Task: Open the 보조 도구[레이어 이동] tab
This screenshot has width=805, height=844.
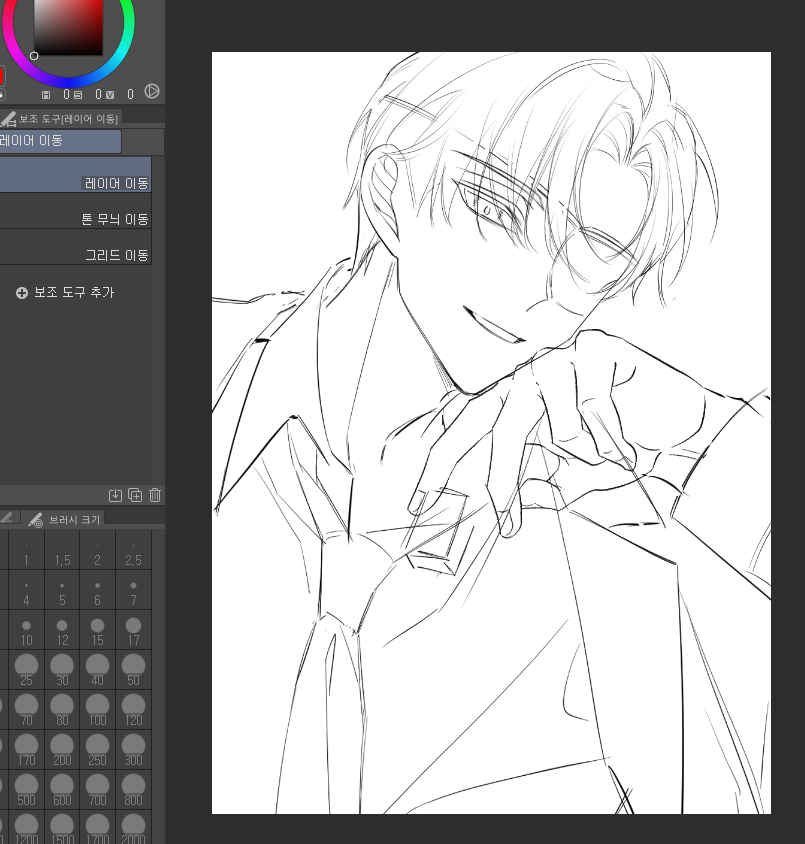Action: tap(60, 118)
